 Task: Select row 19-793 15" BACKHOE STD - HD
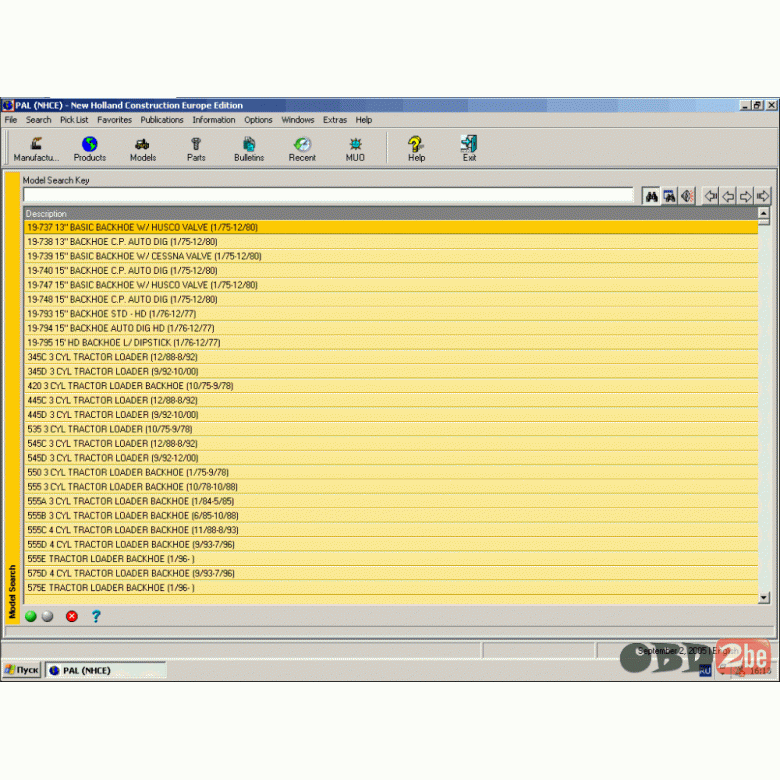(390, 314)
